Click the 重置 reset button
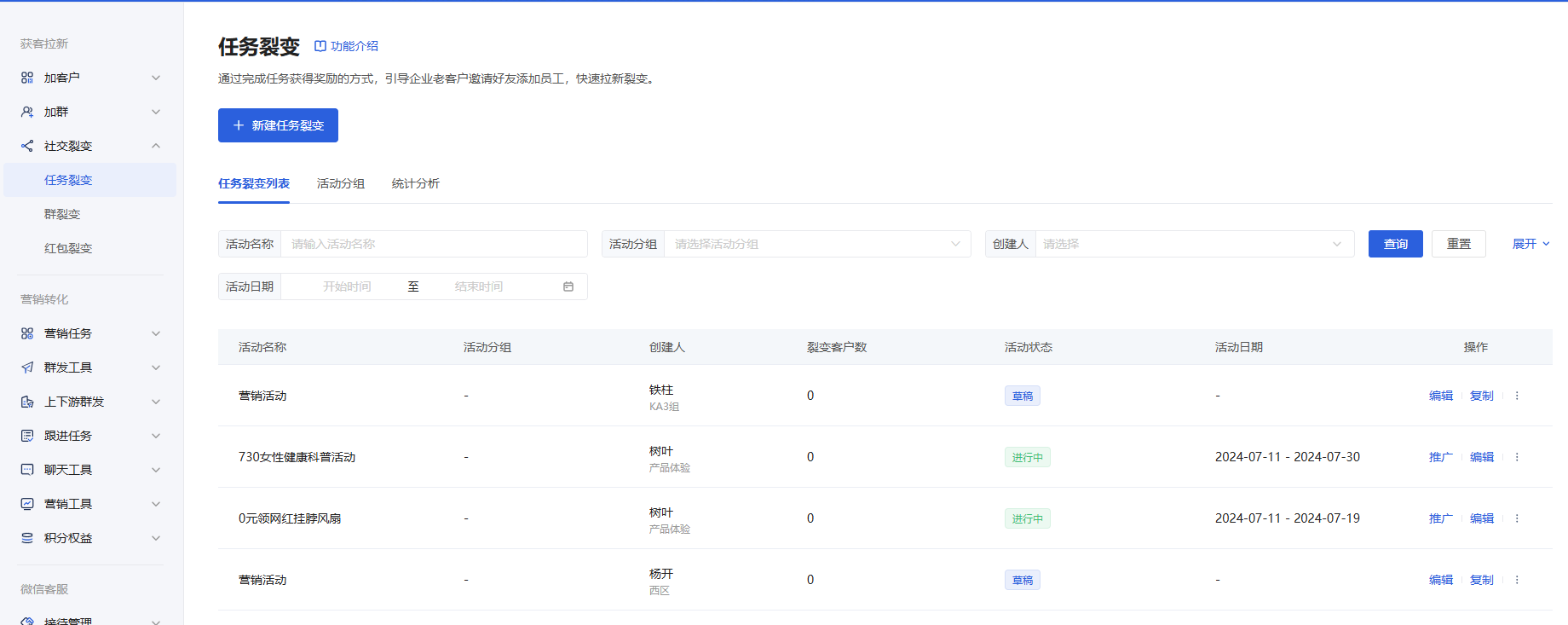The width and height of the screenshot is (1568, 625). click(1459, 244)
